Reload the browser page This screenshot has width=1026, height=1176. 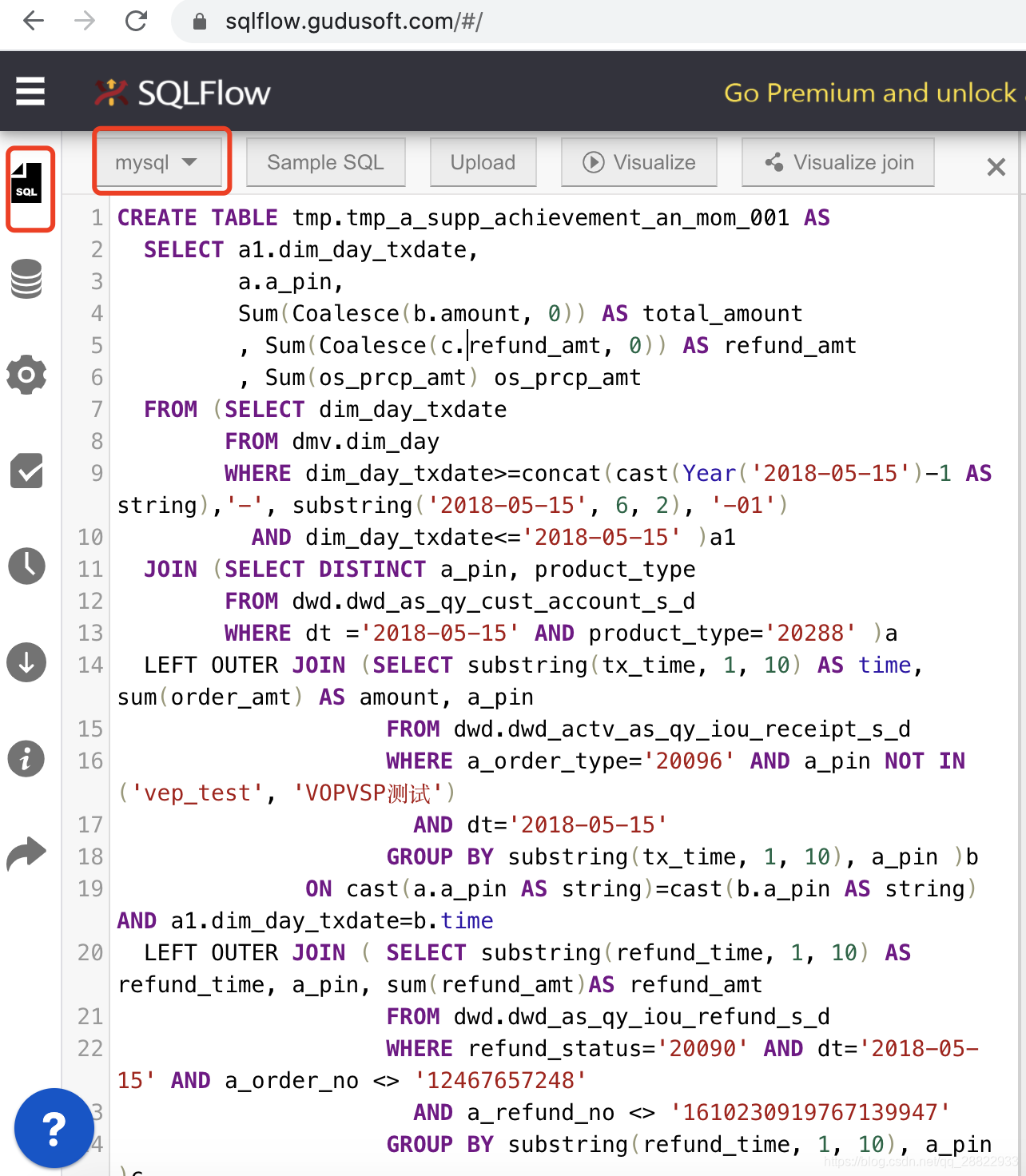point(137,21)
